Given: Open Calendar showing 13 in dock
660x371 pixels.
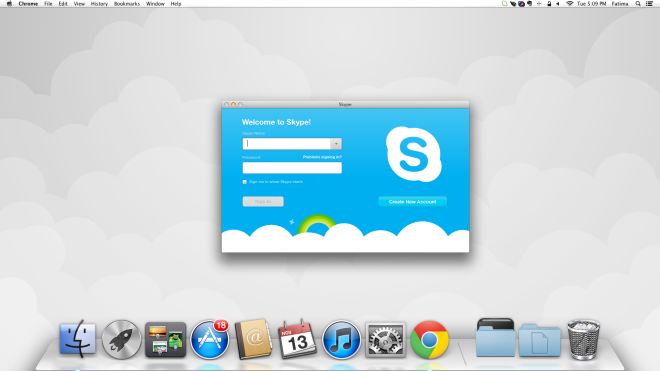Looking at the screenshot, I should pos(297,339).
